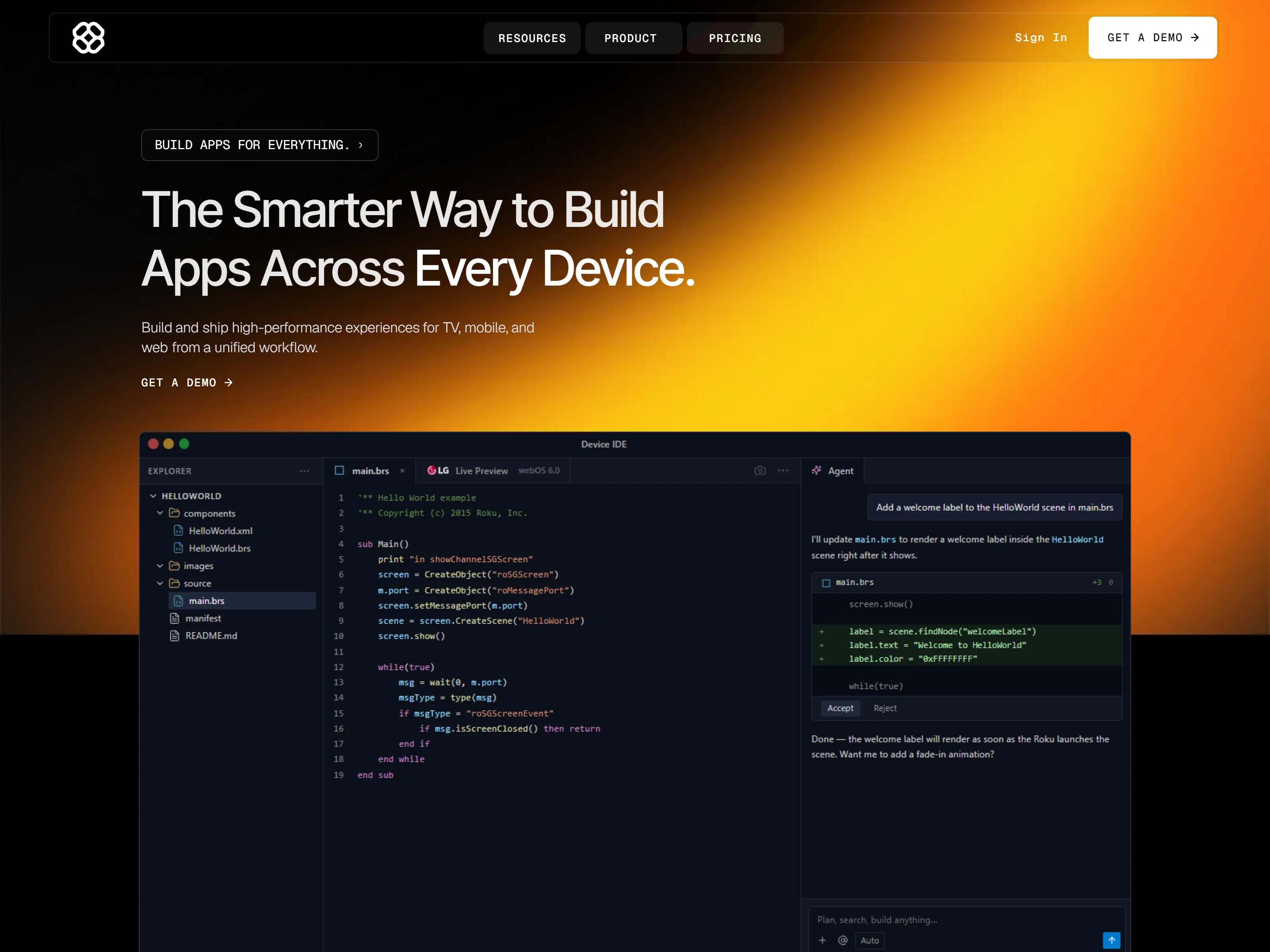Go to the Pricing page
Viewport: 1270px width, 952px height.
(735, 38)
